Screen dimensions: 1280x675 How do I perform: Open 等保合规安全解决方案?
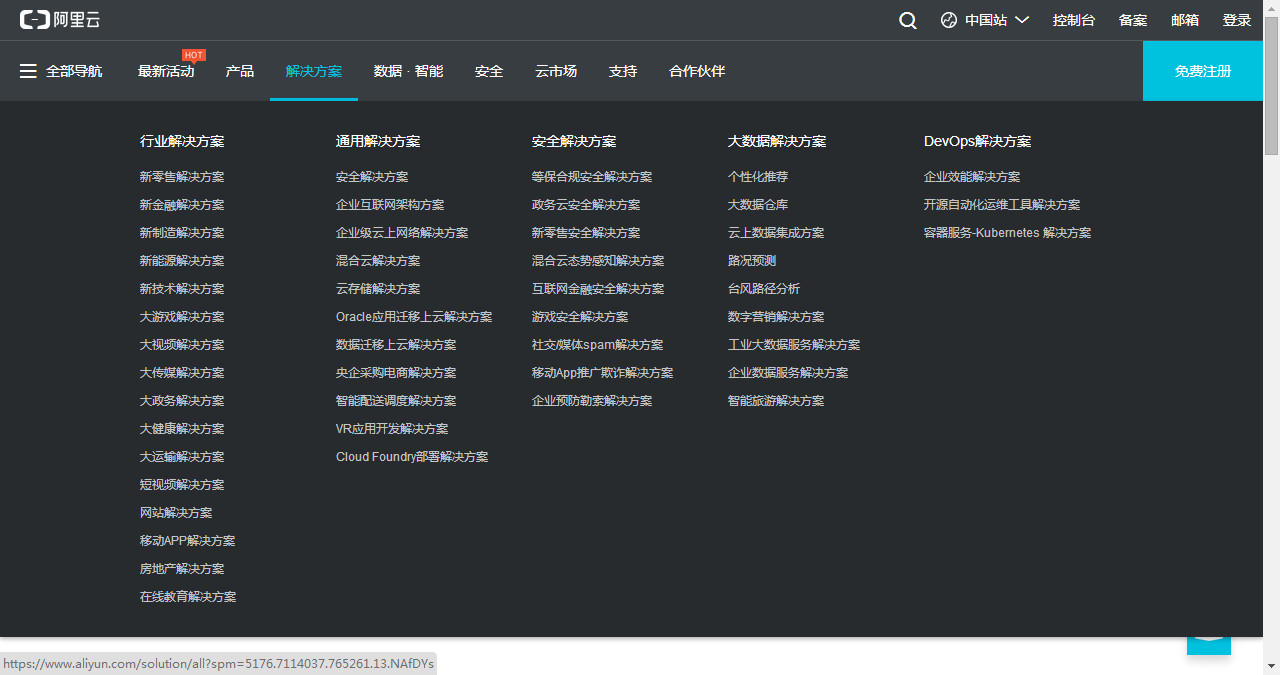(592, 177)
